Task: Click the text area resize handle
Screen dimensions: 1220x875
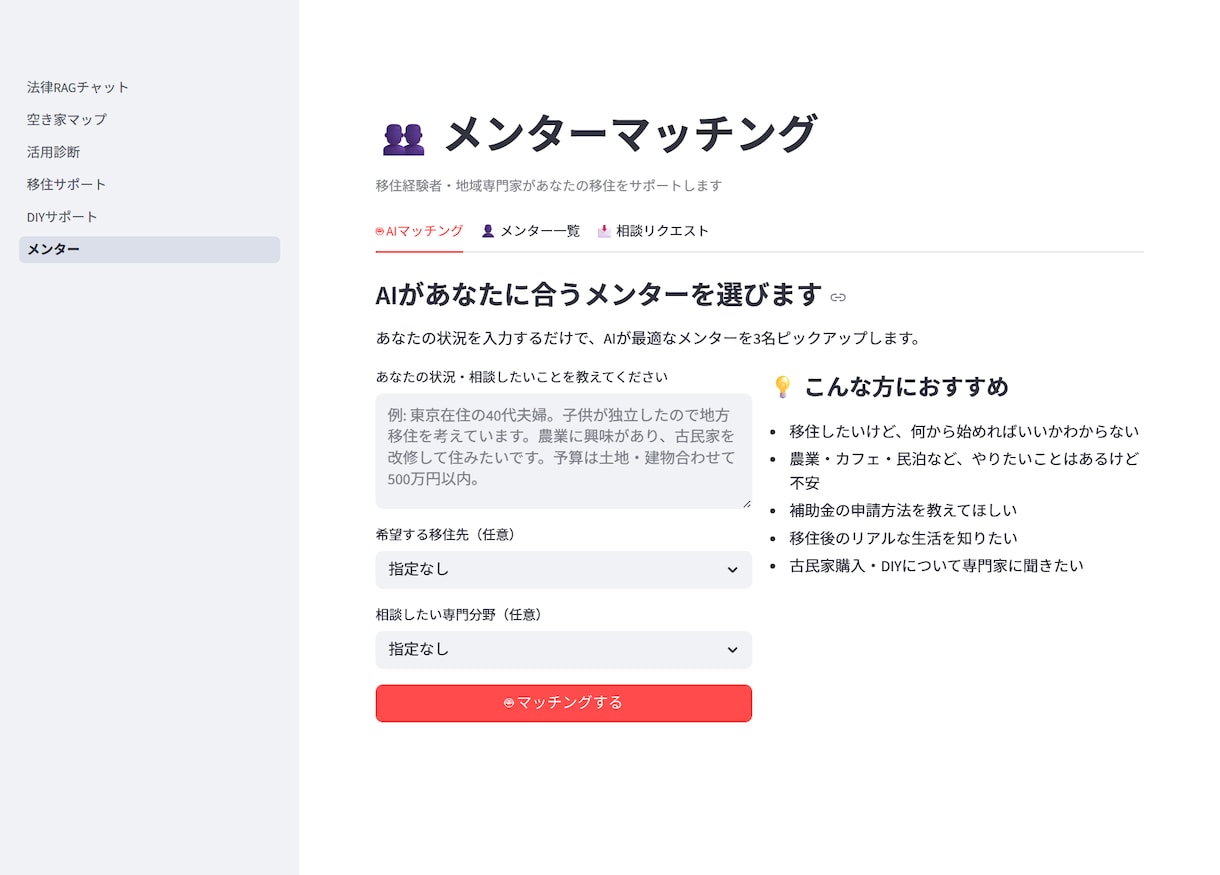Action: (745, 502)
